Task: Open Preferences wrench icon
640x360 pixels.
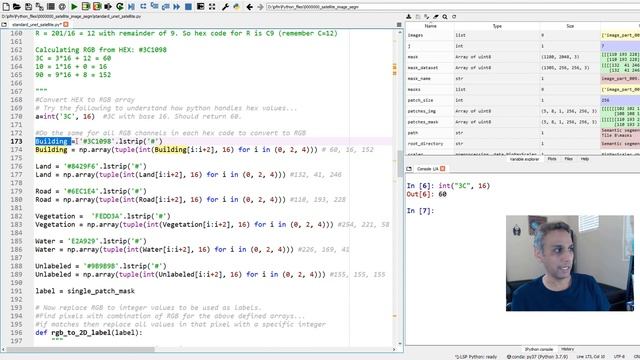Action: tap(225, 7)
